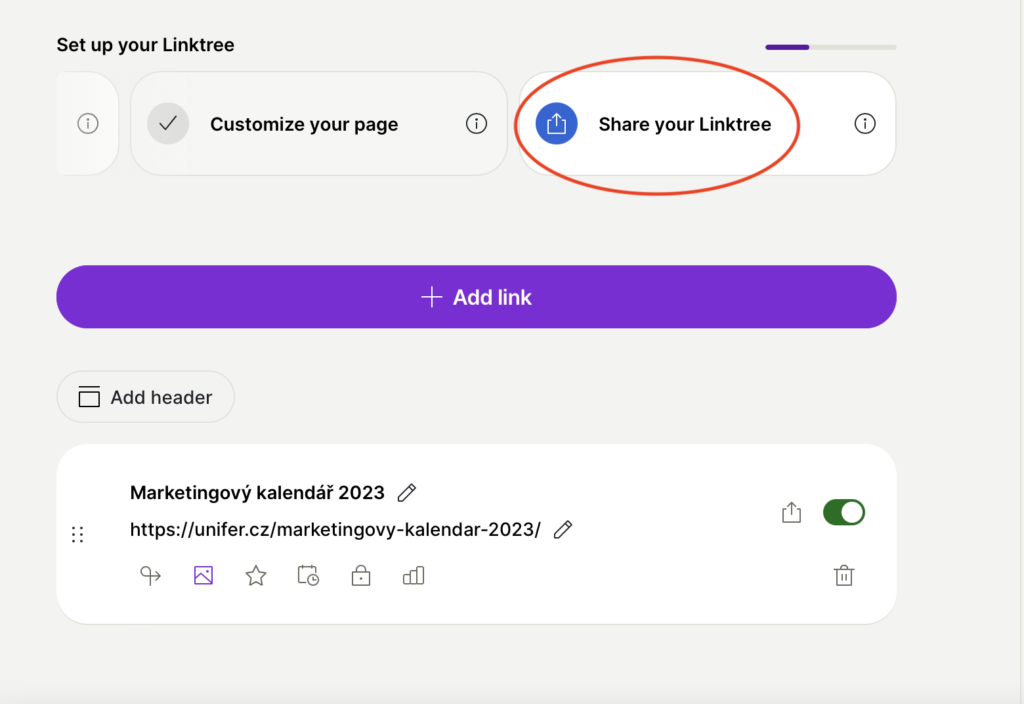The image size is (1024, 704).
Task: Select the Share your Linktree card
Action: pyautogui.click(x=684, y=124)
